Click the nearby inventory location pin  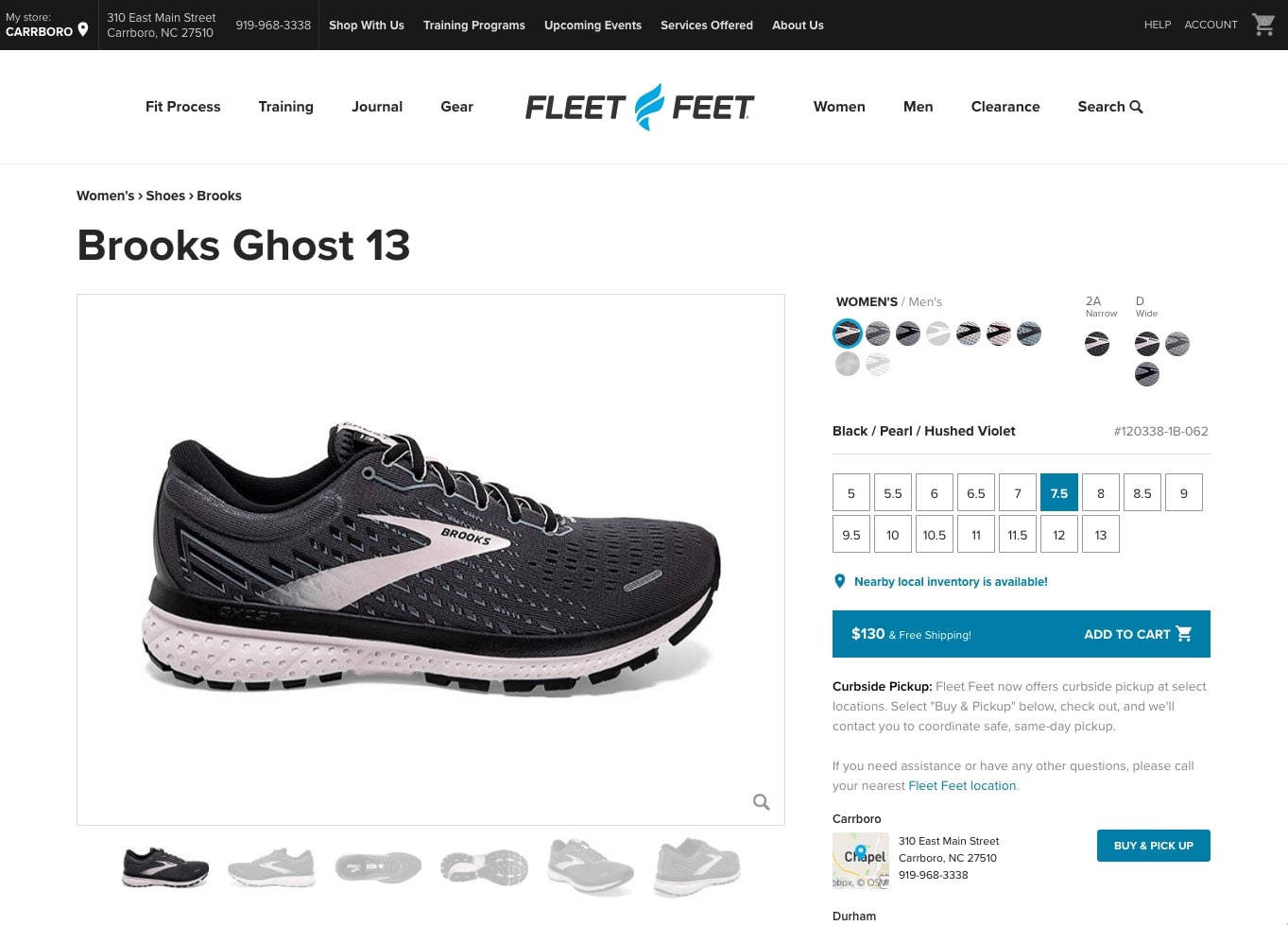click(839, 581)
